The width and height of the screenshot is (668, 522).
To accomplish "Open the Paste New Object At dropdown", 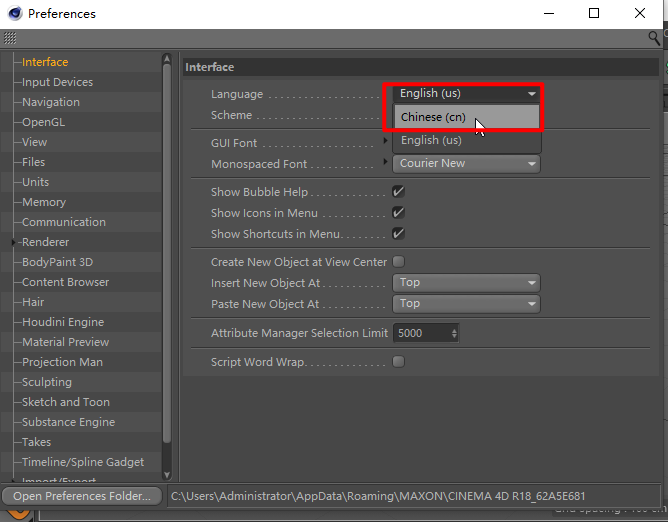I will (466, 304).
